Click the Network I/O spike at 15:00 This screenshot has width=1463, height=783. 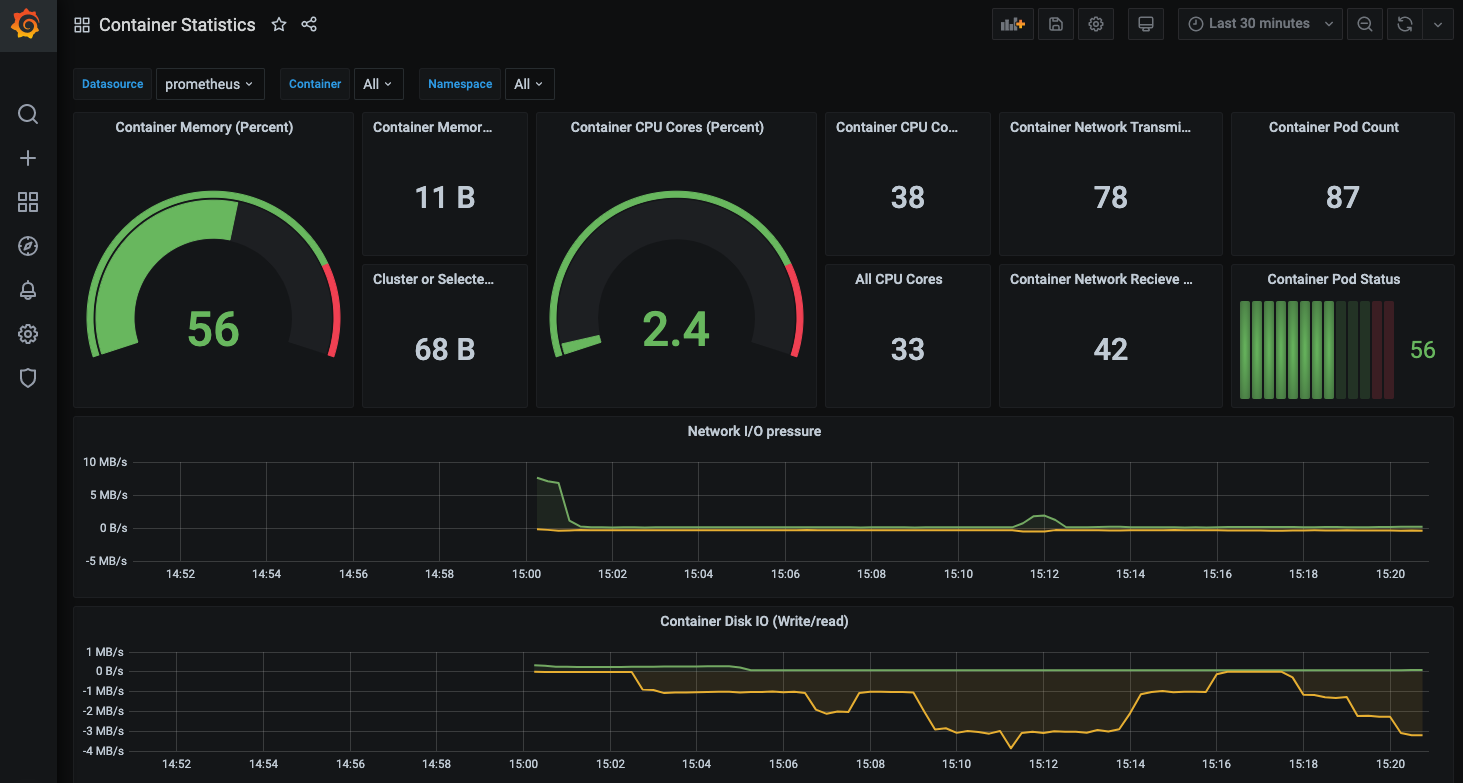(x=548, y=482)
